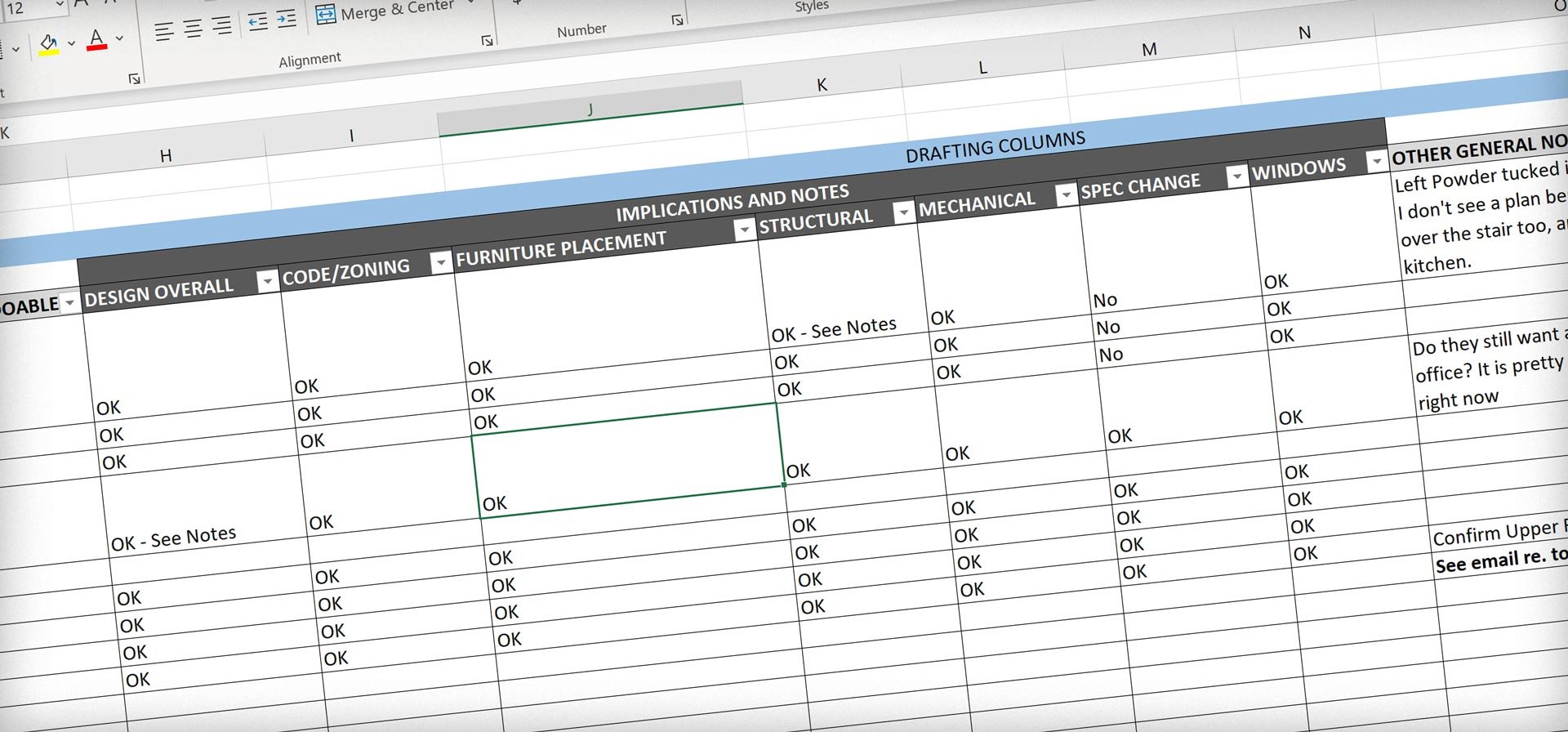Open filter for MECHANICAL column
The image size is (1568, 732).
[x=1065, y=194]
